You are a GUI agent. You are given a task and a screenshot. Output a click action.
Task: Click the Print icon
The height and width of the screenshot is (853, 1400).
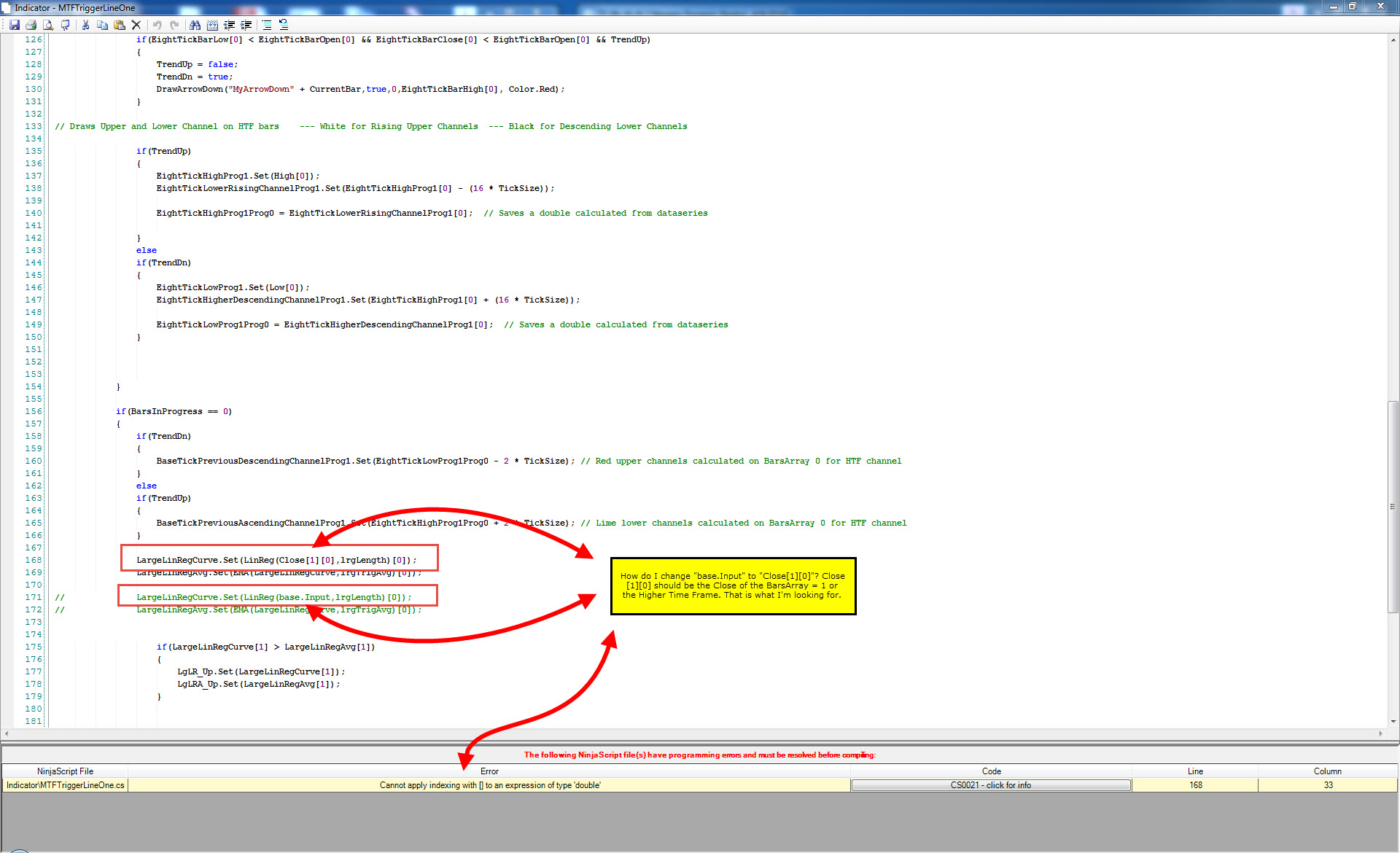click(31, 25)
